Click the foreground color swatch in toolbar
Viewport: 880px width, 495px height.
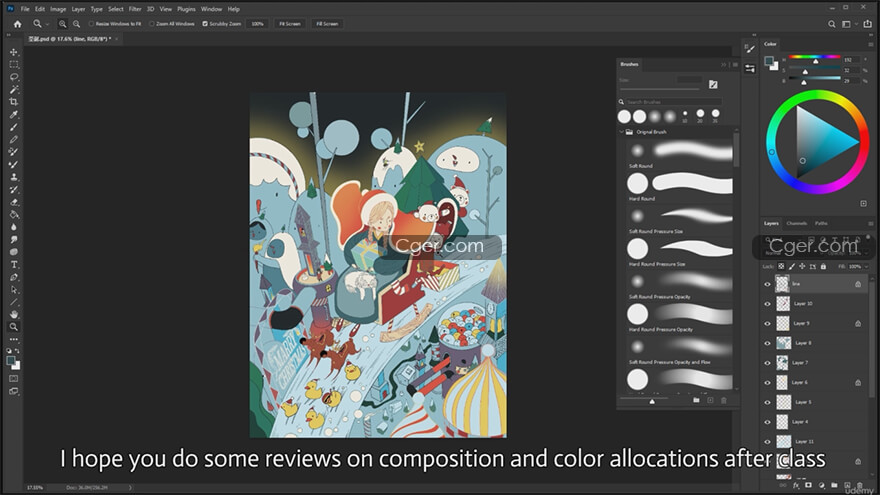[x=11, y=361]
